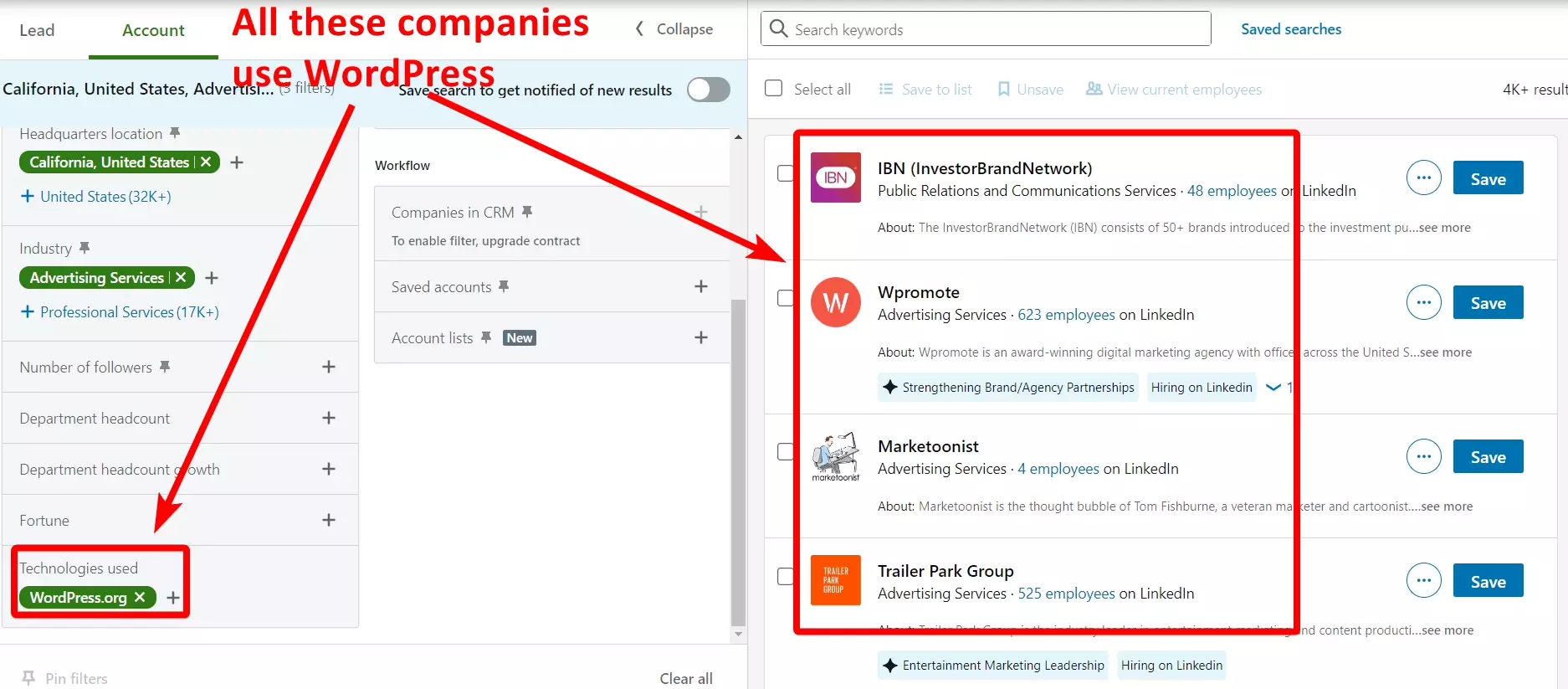This screenshot has height=689, width=1568.
Task: Toggle save search notifications switch
Action: click(x=709, y=90)
